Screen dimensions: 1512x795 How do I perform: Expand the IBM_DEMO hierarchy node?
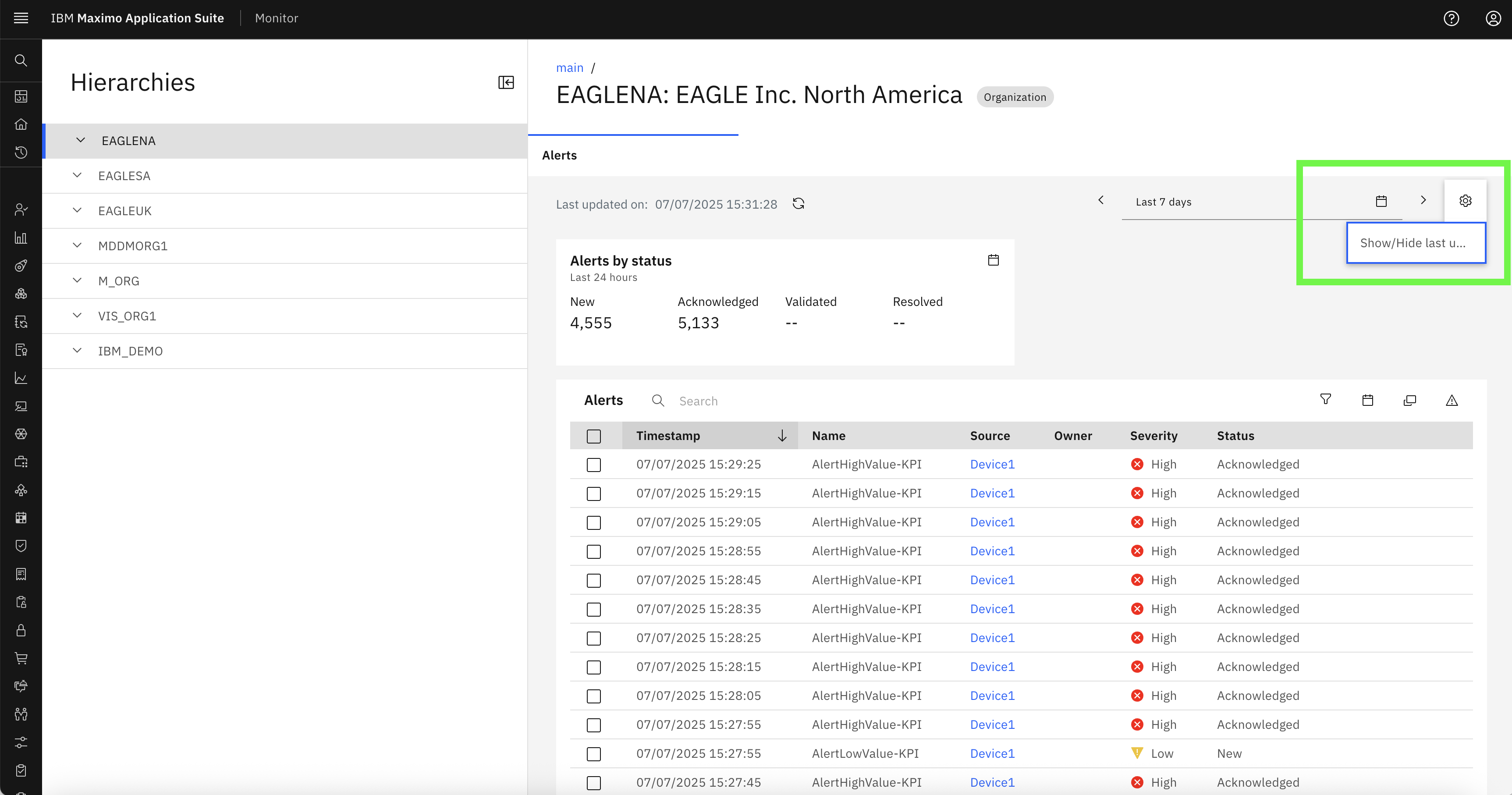(77, 351)
